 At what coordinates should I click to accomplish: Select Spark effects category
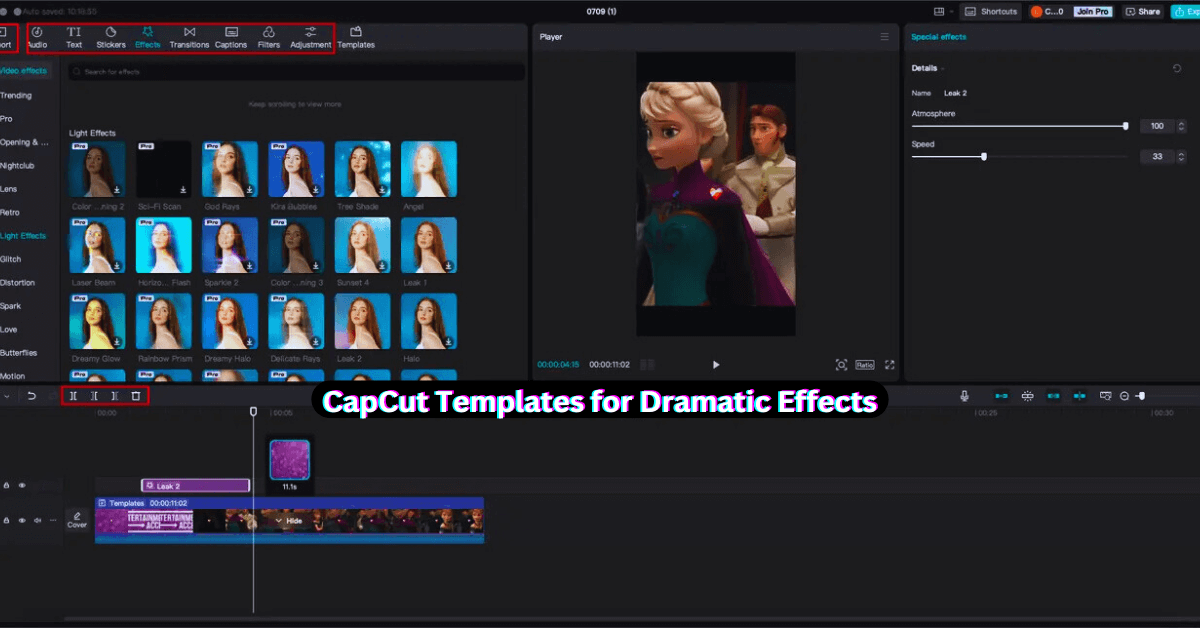coord(11,306)
